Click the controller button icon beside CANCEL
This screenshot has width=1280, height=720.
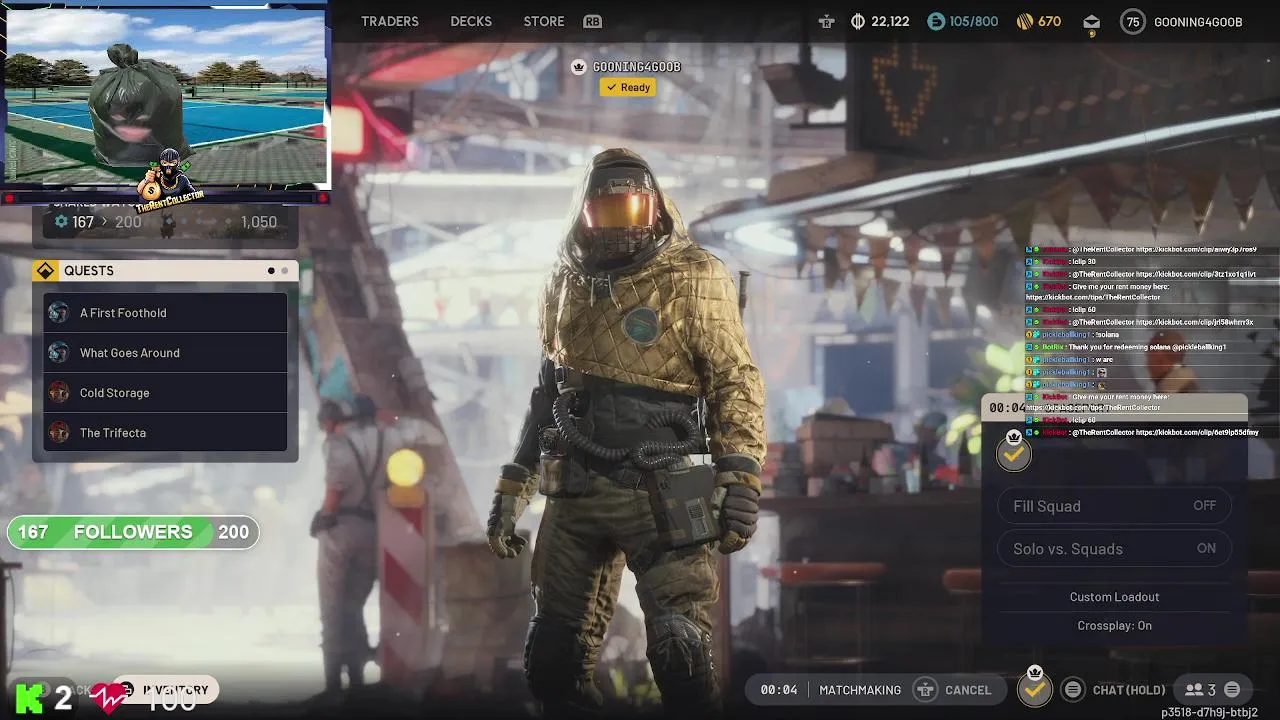coord(926,690)
